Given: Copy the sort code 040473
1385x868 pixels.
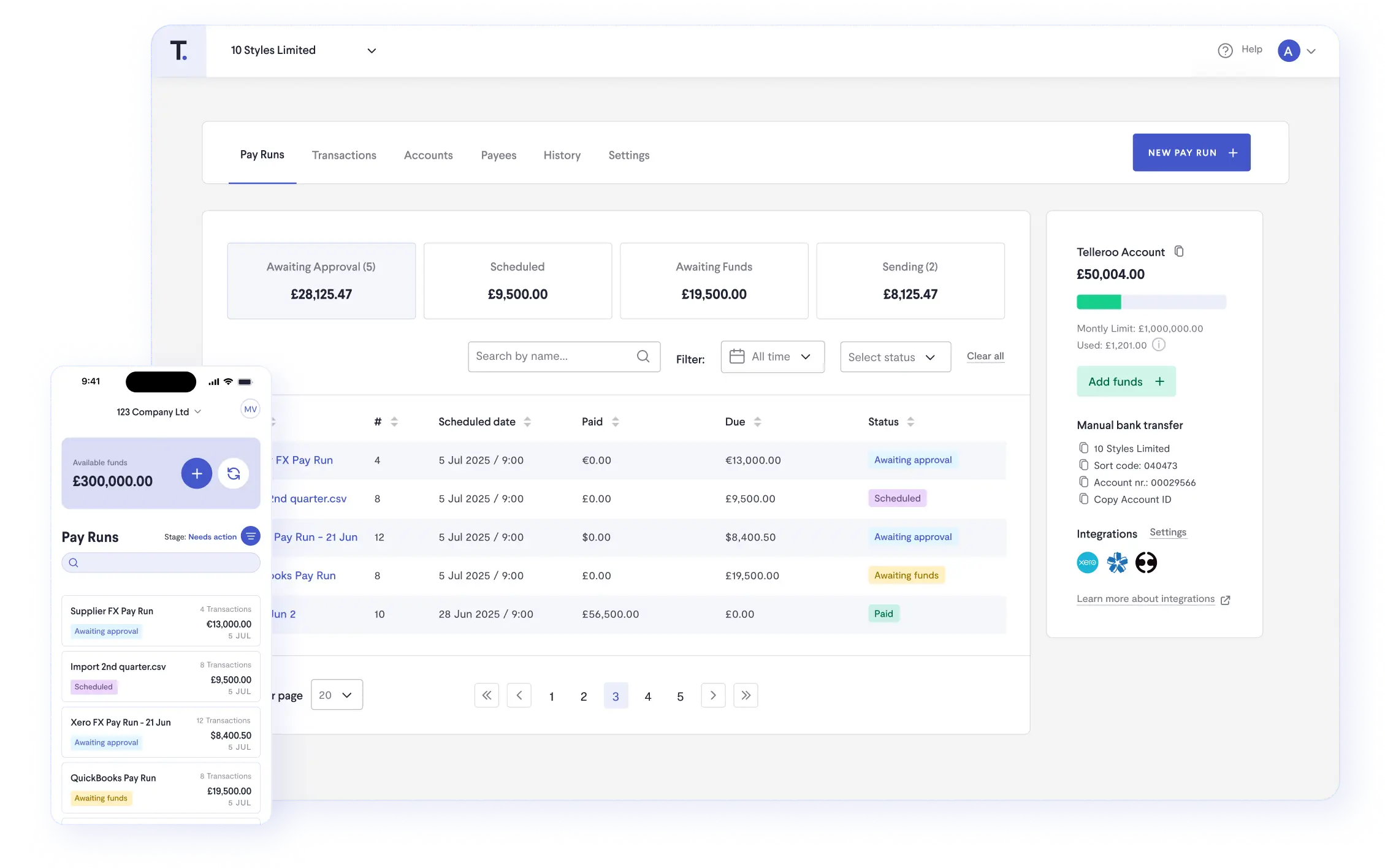Looking at the screenshot, I should click(1083, 465).
